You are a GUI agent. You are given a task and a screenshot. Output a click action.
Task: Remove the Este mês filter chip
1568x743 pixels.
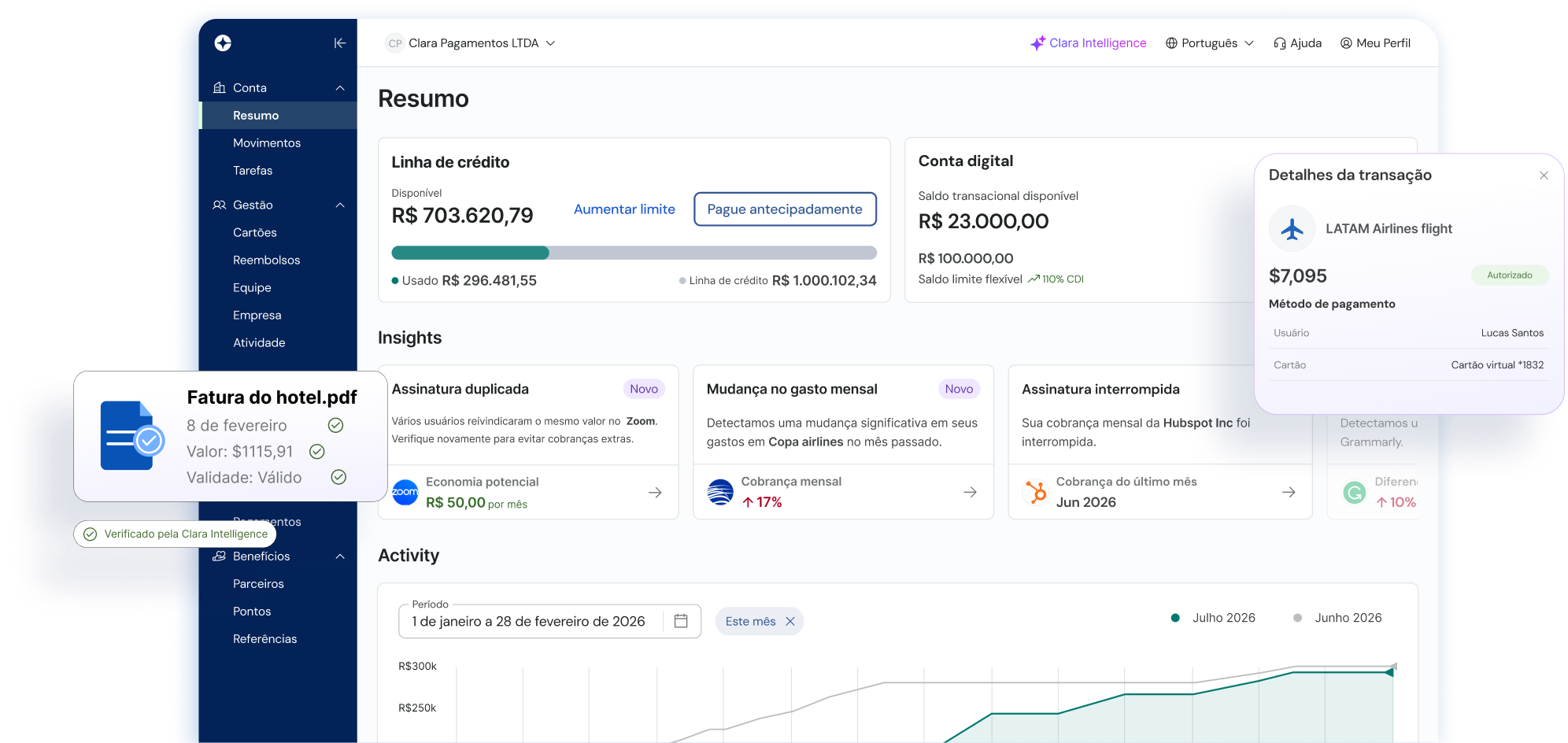point(791,621)
